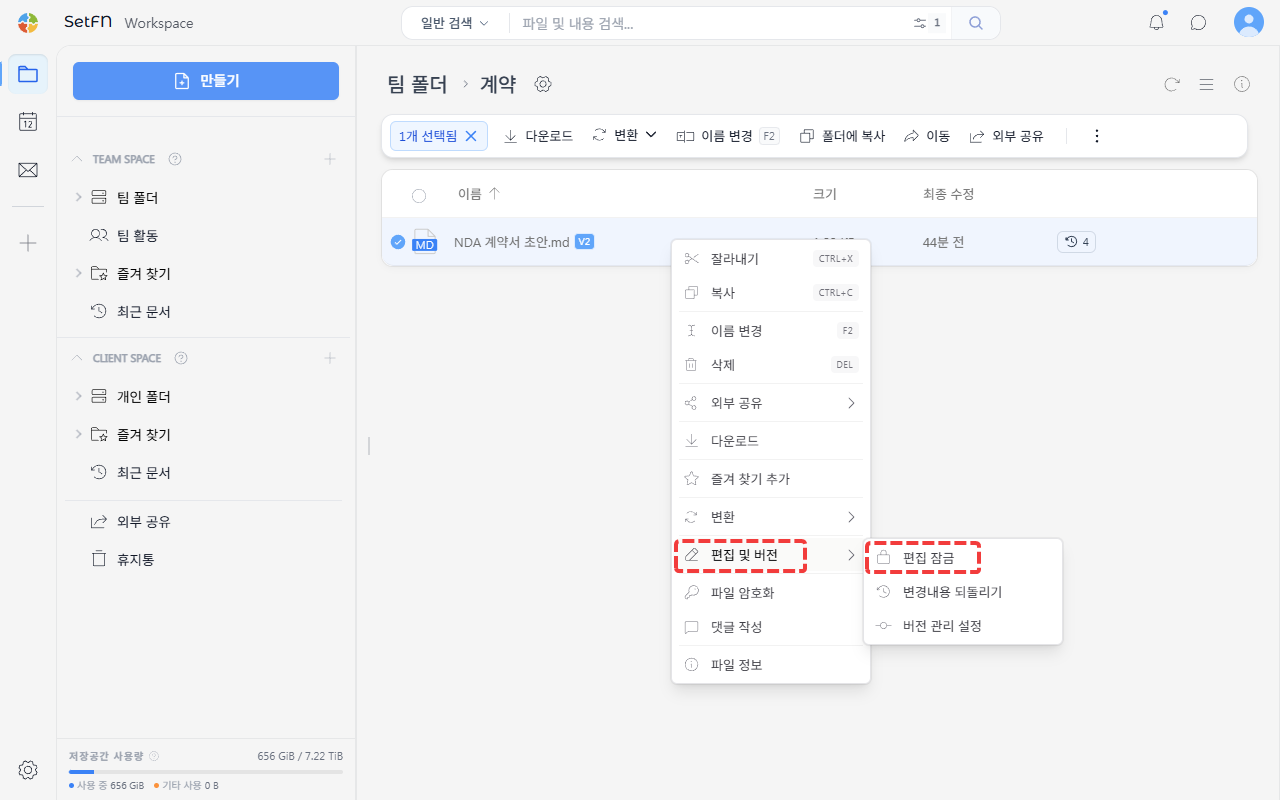Show CLIENT SPACE help tooltip icon

[x=181, y=358]
